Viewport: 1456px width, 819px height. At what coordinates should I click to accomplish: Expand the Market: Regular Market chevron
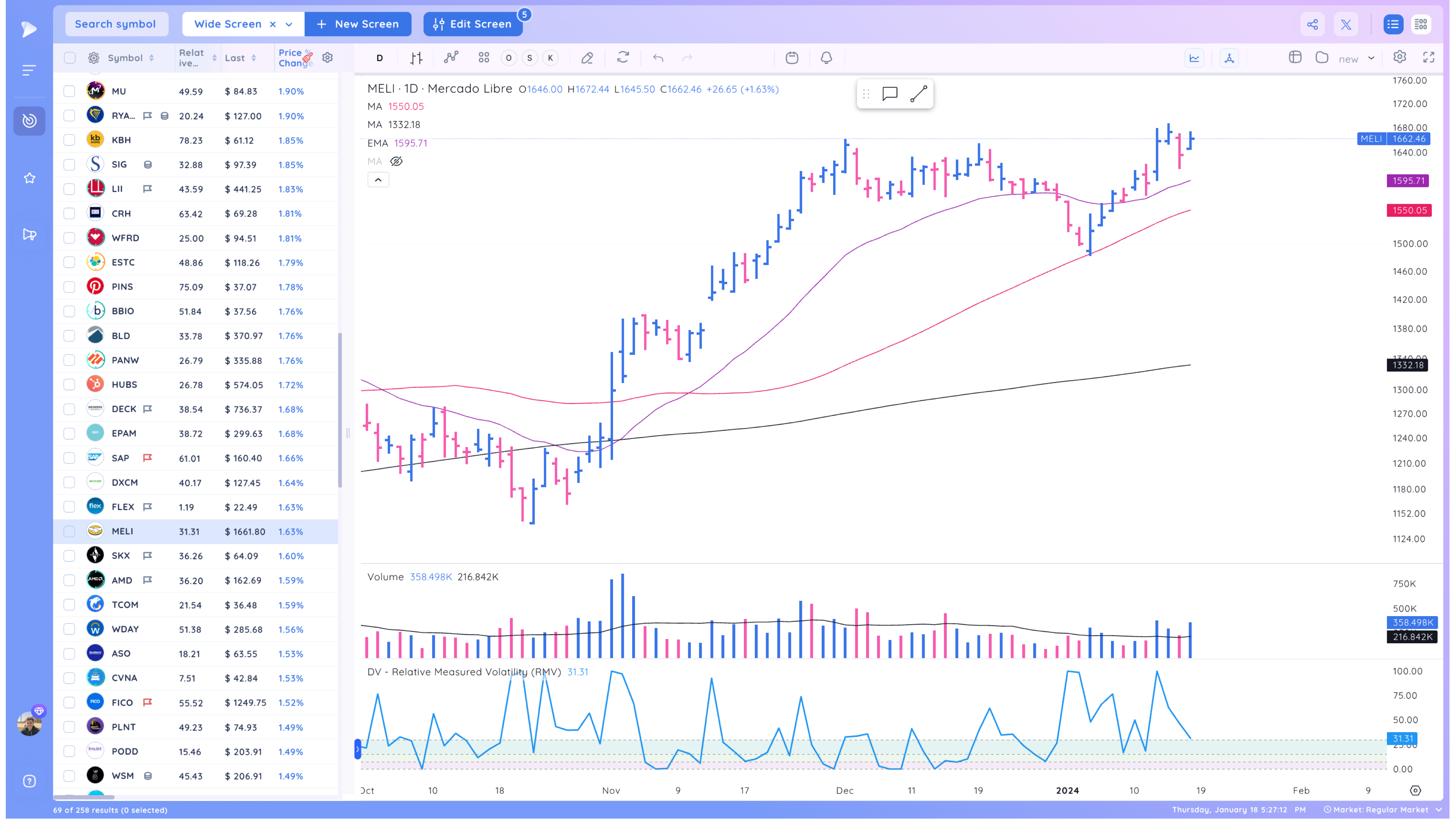tap(1439, 809)
